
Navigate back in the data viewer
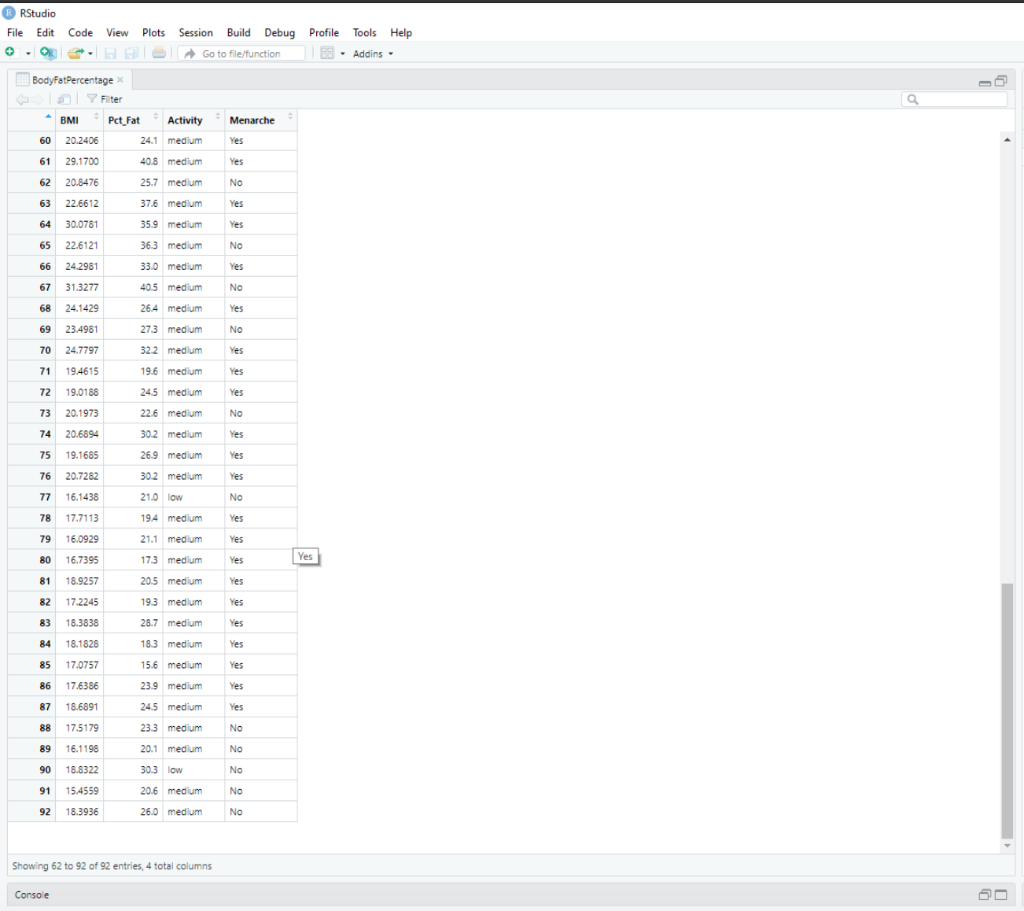click(20, 99)
